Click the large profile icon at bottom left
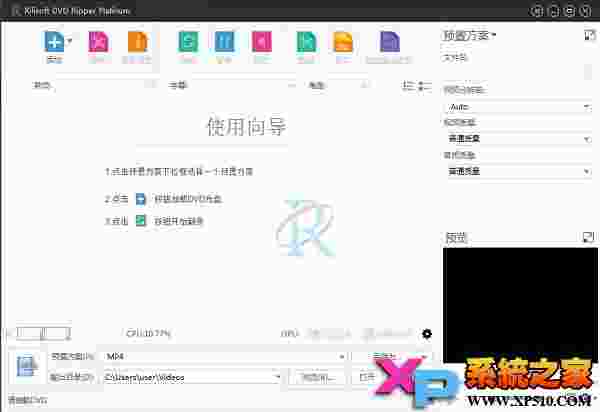600x412 pixels. coord(26,366)
